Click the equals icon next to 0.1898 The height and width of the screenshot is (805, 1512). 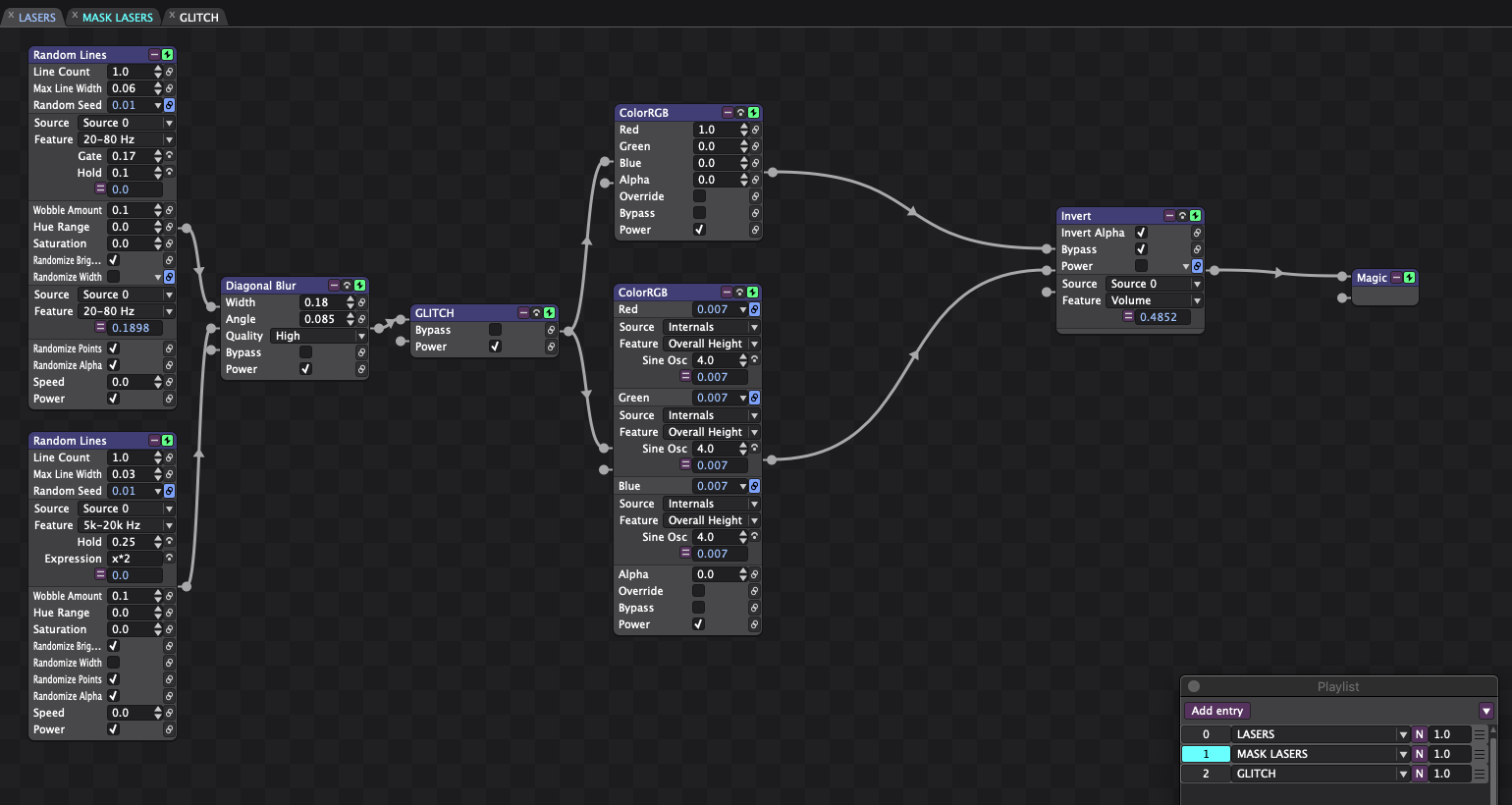pyautogui.click(x=100, y=328)
